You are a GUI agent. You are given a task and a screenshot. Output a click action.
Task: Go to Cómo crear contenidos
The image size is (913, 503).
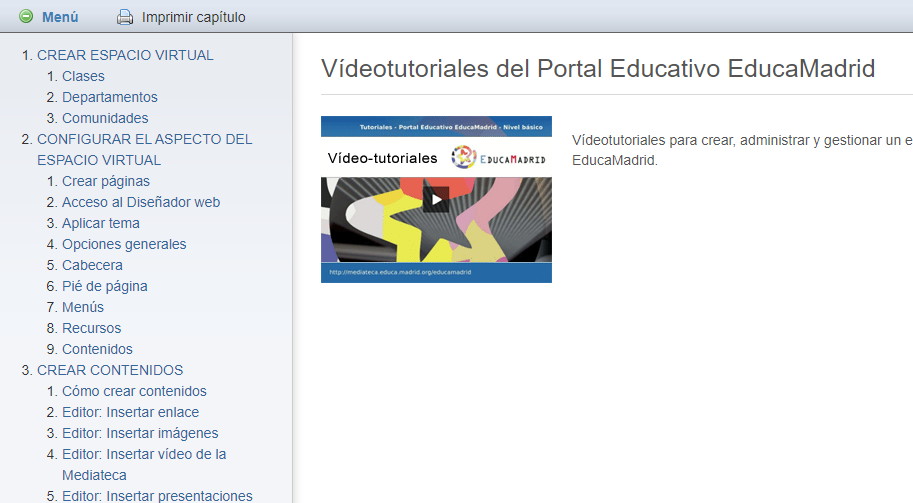click(x=135, y=391)
